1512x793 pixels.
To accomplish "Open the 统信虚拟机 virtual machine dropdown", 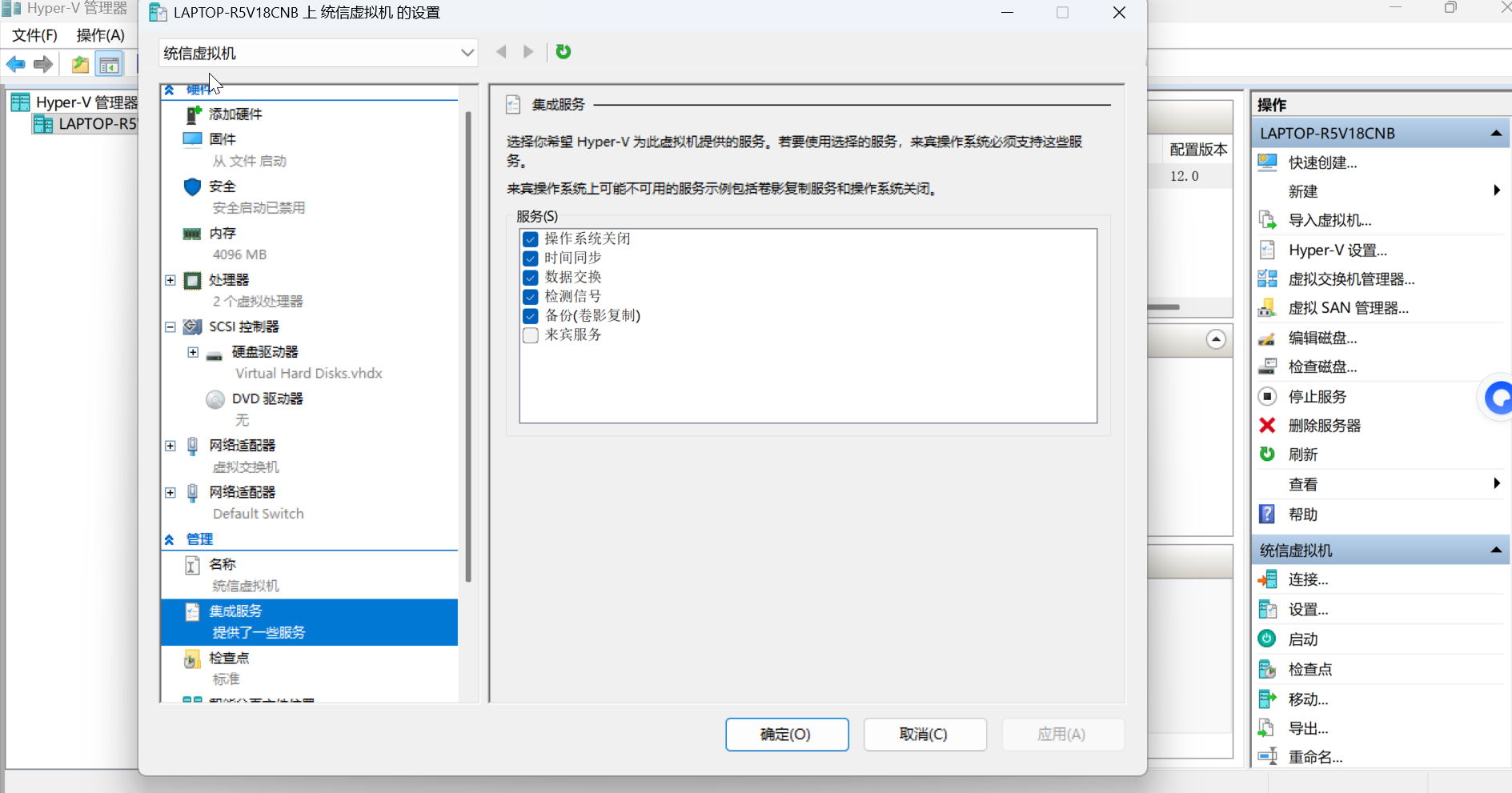I will click(x=318, y=53).
